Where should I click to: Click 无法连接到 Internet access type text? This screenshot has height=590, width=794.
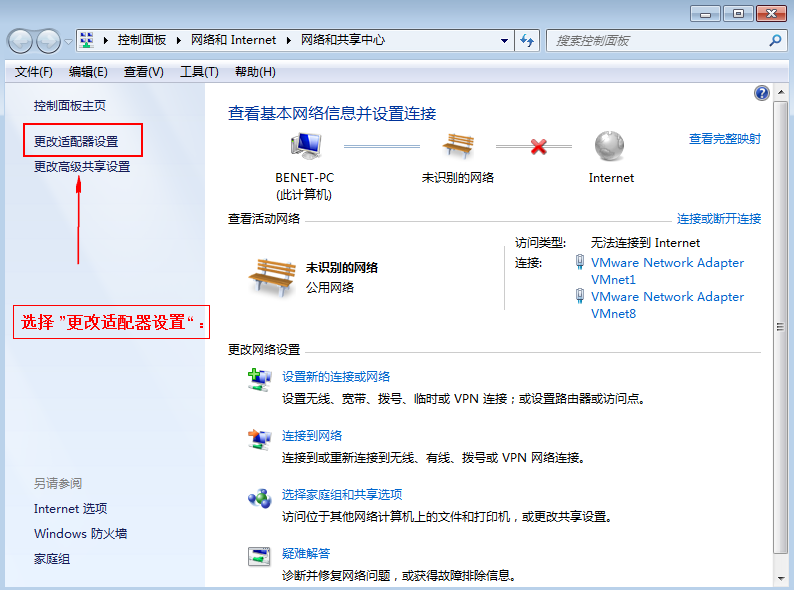[645, 243]
